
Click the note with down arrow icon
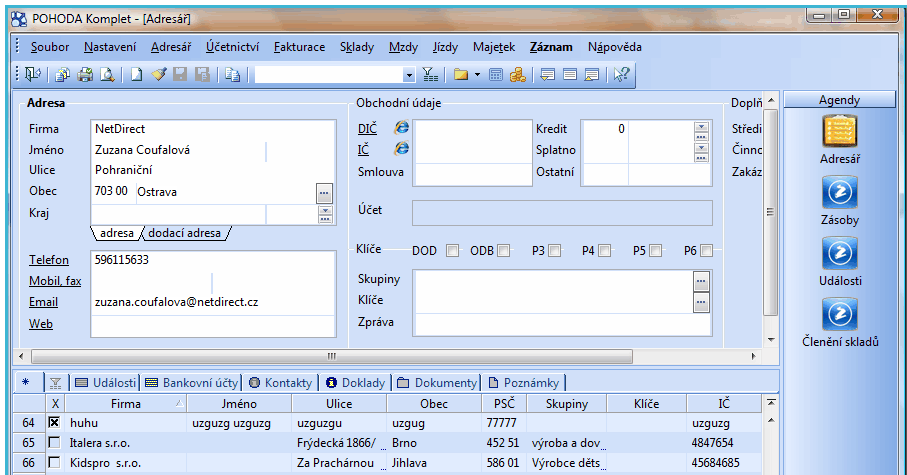tap(547, 75)
